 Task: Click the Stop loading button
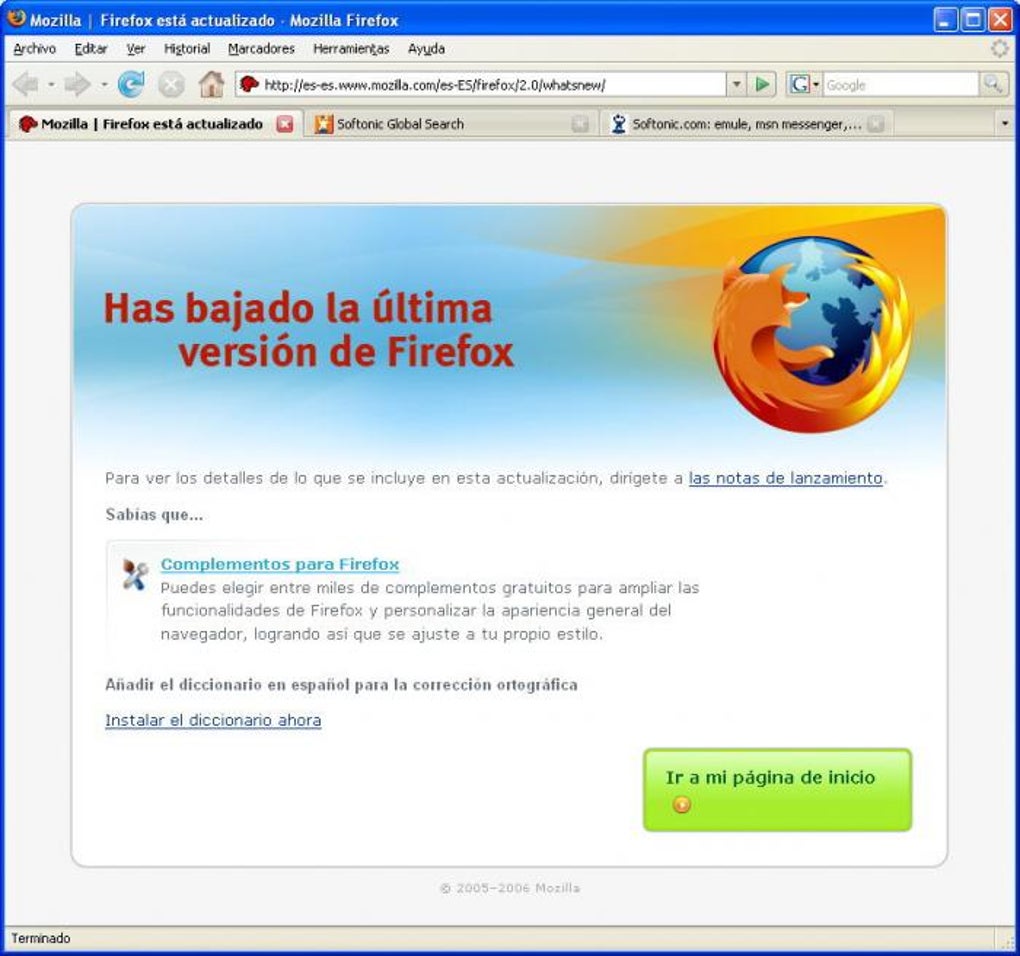click(171, 85)
